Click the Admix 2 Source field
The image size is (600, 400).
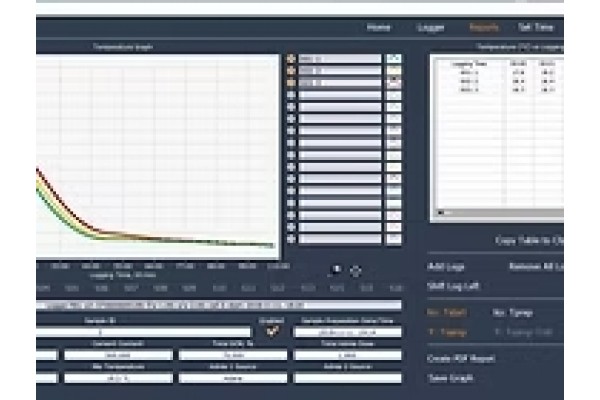(347, 378)
